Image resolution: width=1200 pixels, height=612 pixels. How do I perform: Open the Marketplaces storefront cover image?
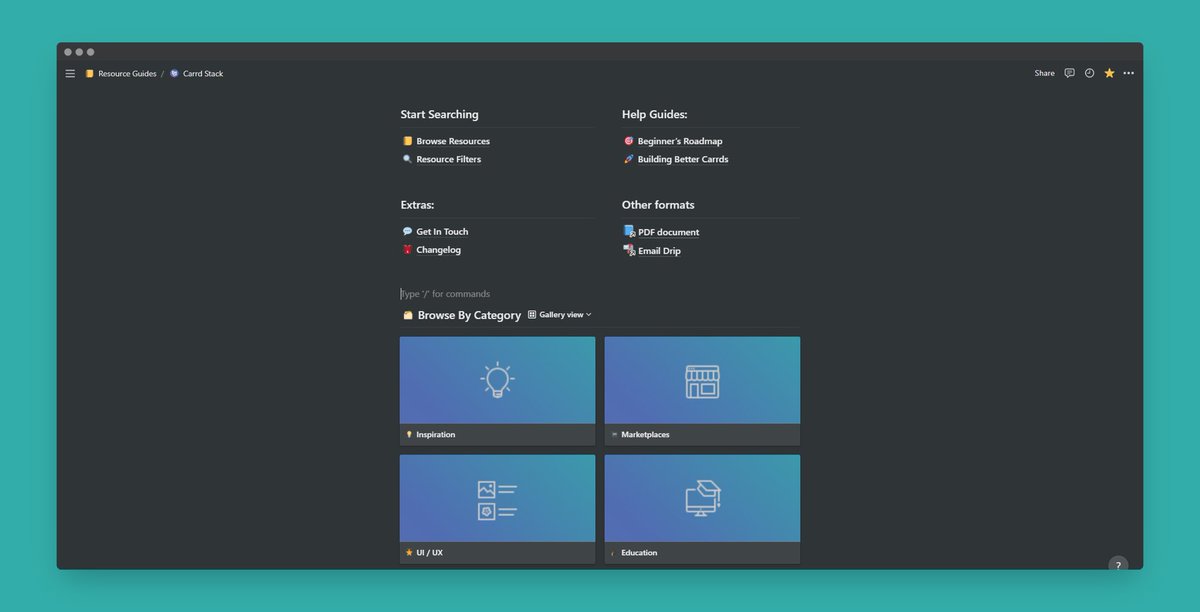[702, 380]
